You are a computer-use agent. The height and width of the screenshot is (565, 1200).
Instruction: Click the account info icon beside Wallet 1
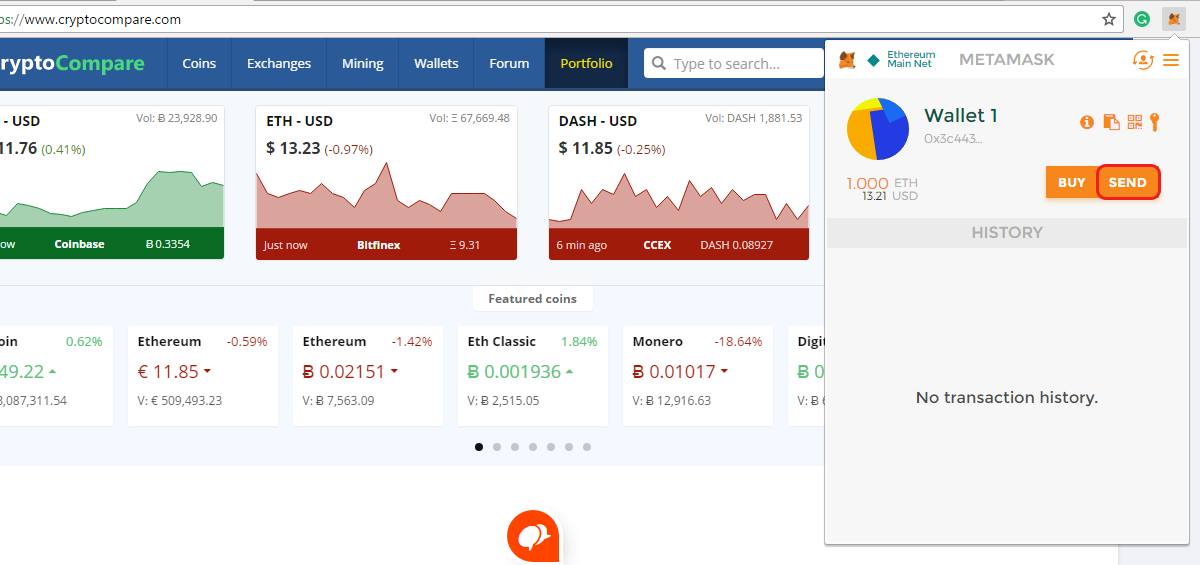1087,122
